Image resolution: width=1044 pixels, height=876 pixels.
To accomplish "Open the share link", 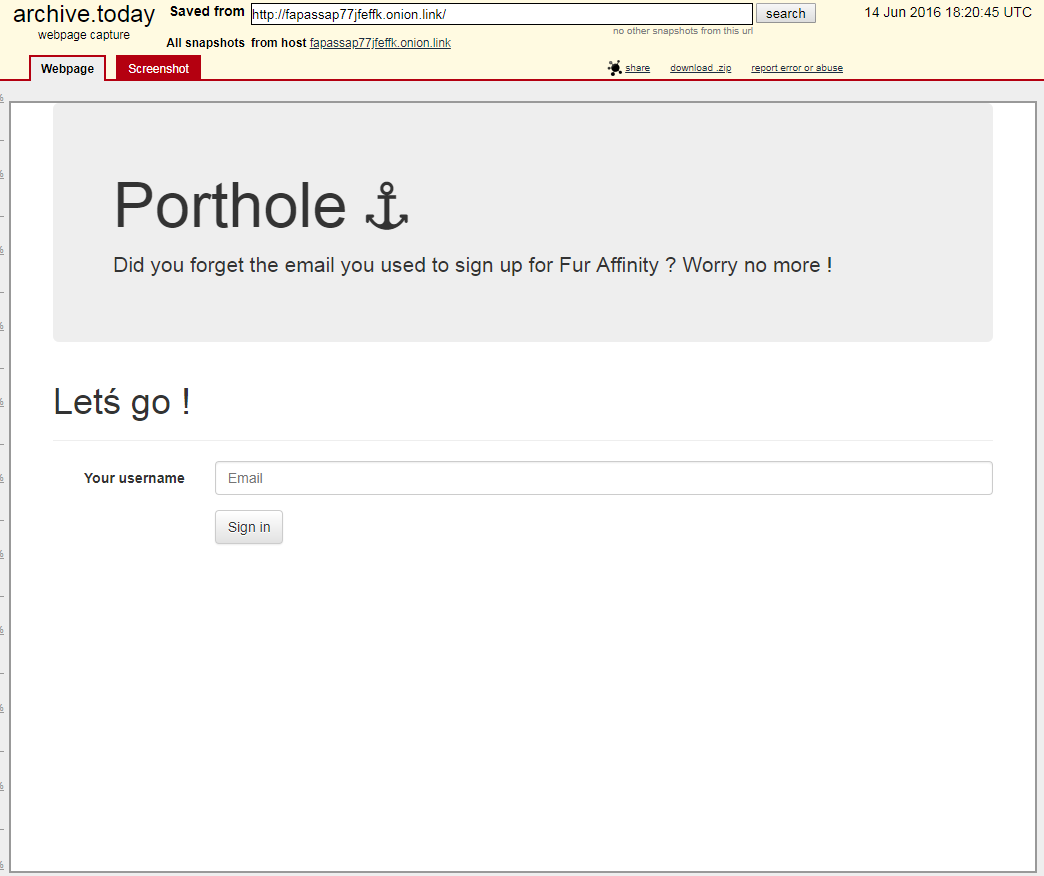I will pos(637,68).
